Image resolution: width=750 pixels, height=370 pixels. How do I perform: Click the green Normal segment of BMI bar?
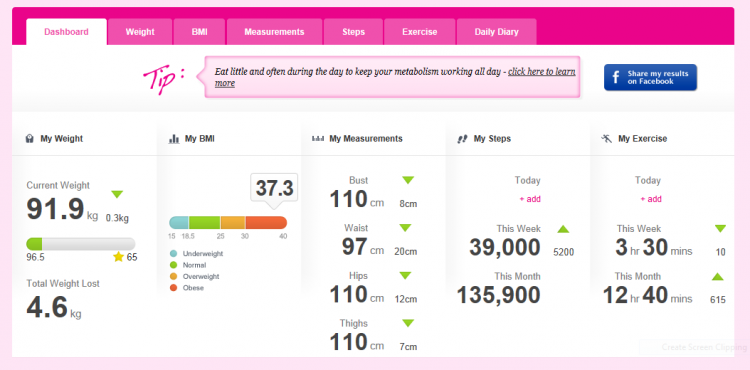tap(205, 222)
